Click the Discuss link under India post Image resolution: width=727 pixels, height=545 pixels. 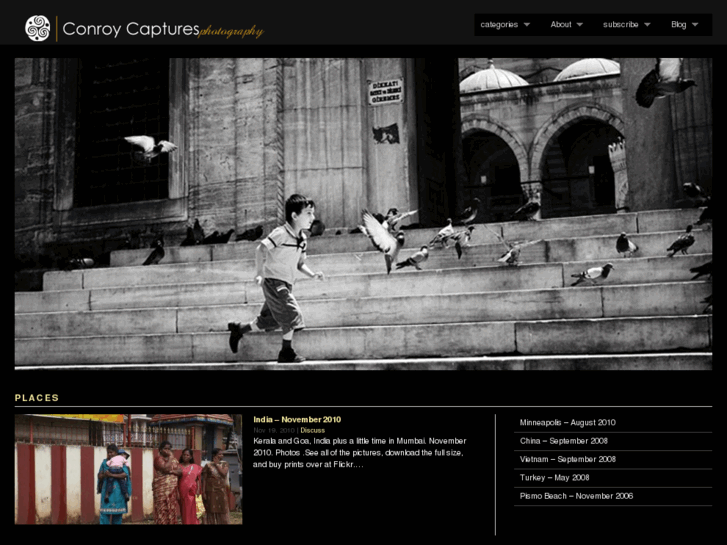point(312,430)
